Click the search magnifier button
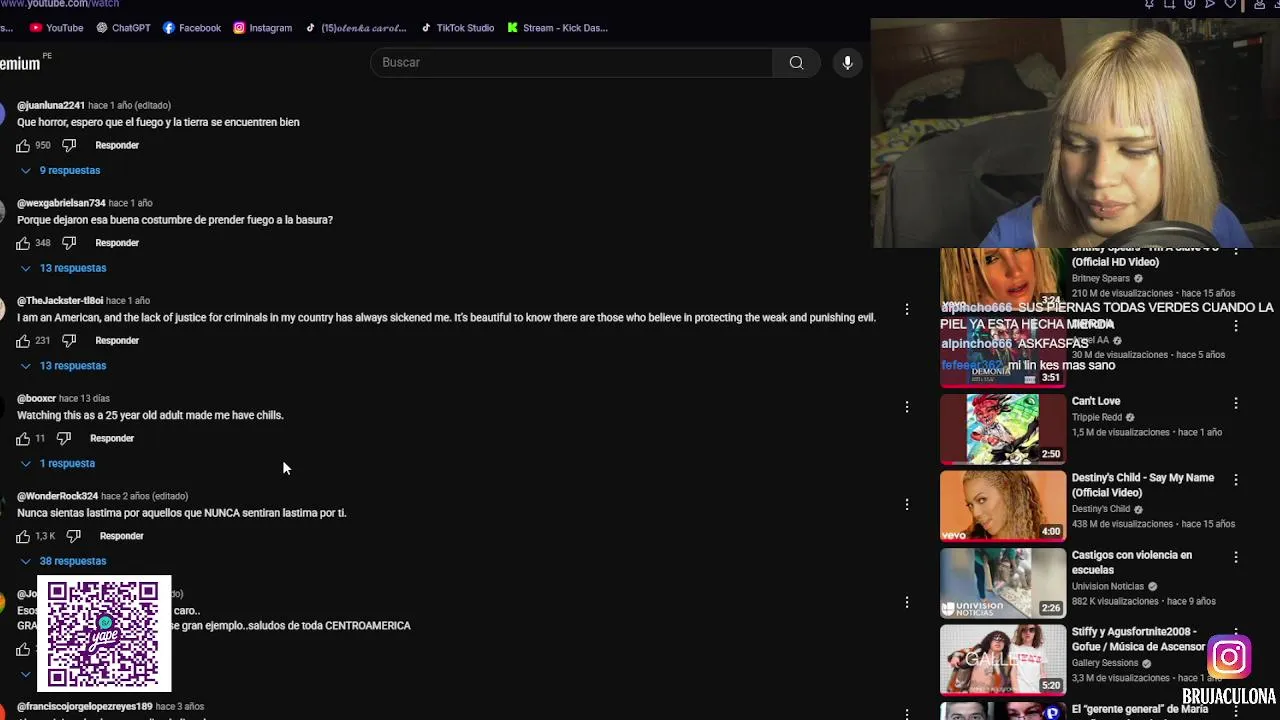The height and width of the screenshot is (720, 1280). pyautogui.click(x=796, y=62)
